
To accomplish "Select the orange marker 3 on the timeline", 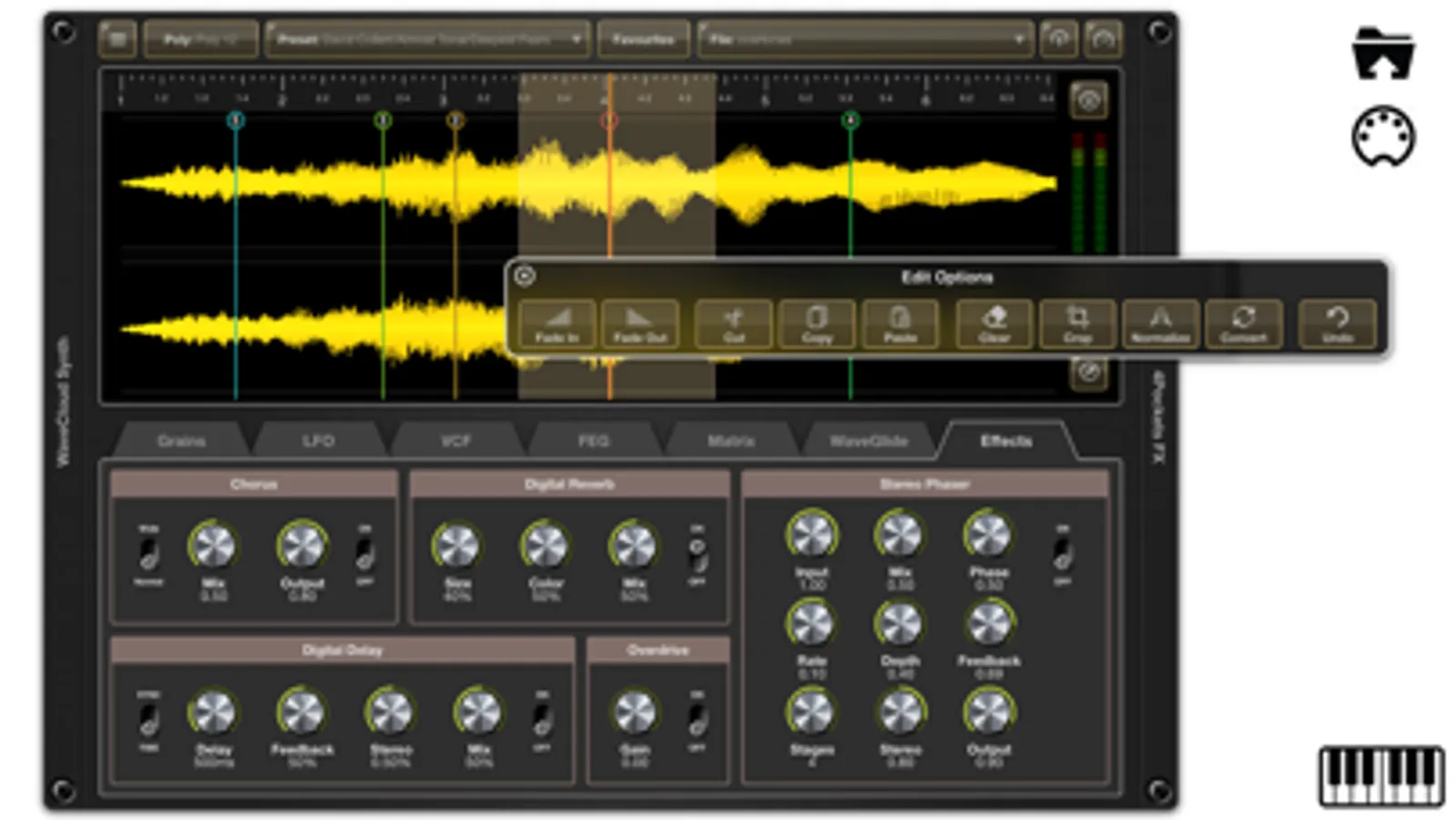I will (455, 119).
